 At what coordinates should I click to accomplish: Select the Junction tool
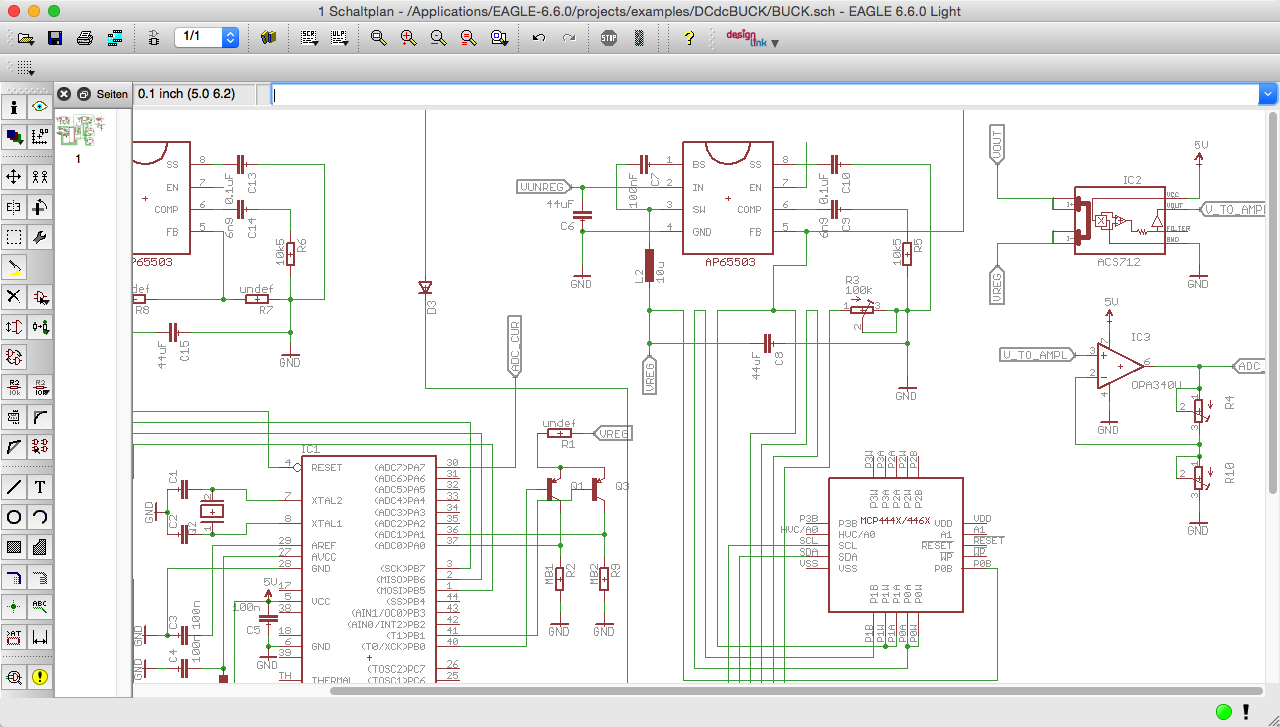pos(14,605)
